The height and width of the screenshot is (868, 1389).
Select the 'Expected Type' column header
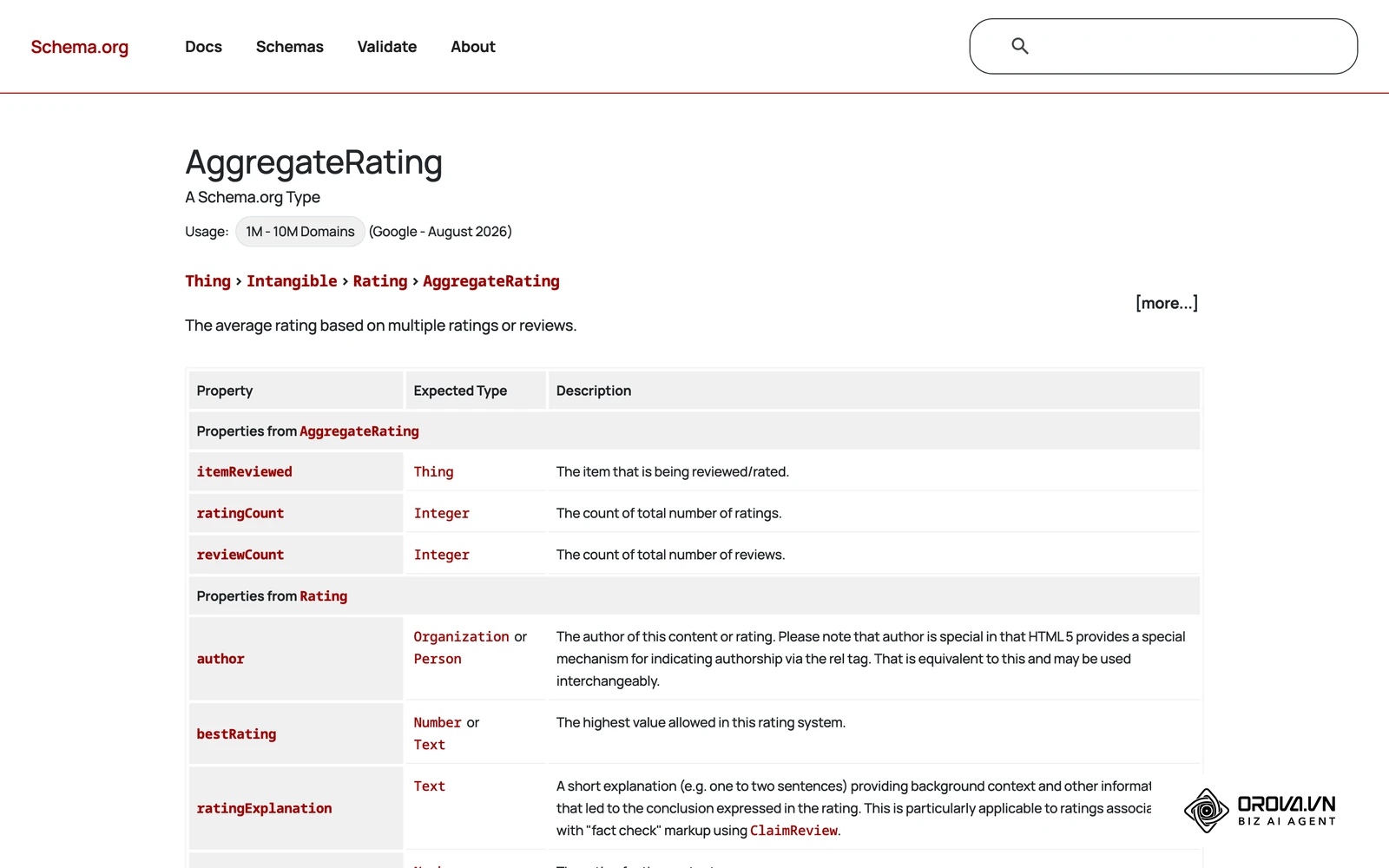coord(476,391)
